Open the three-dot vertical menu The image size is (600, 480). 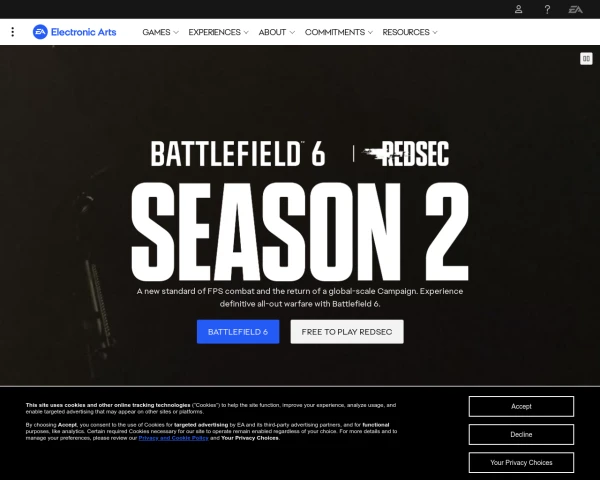[x=13, y=32]
